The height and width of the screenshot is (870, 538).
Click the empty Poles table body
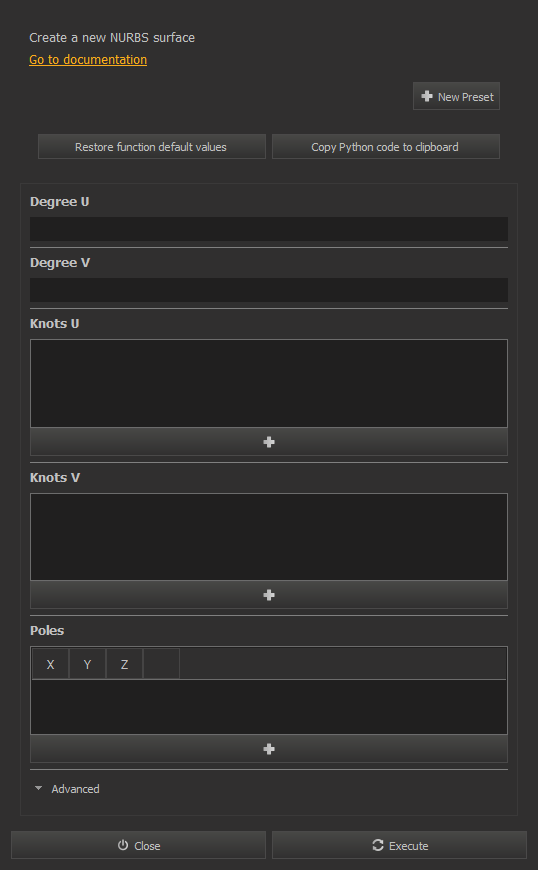click(268, 706)
